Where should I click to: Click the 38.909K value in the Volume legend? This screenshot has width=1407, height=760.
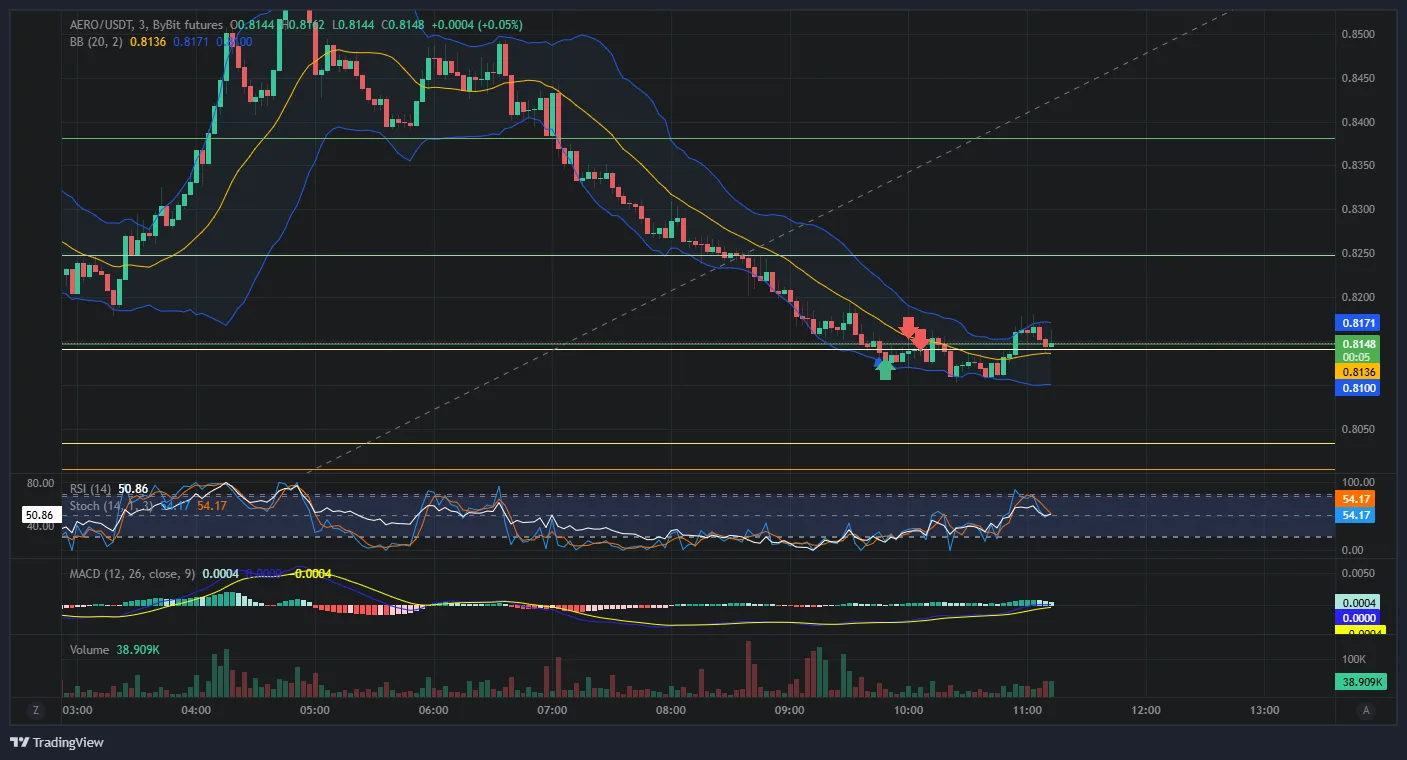[138, 650]
